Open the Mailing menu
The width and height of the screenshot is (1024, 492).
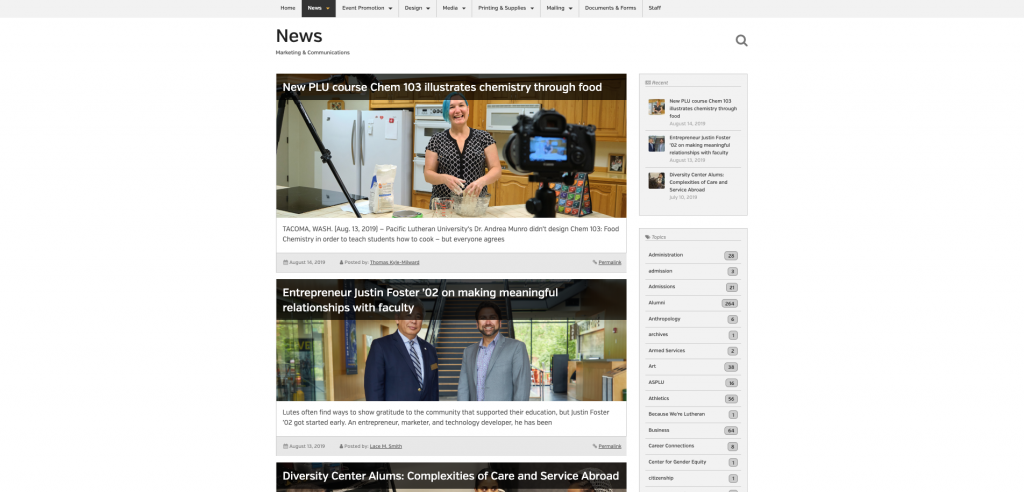555,8
